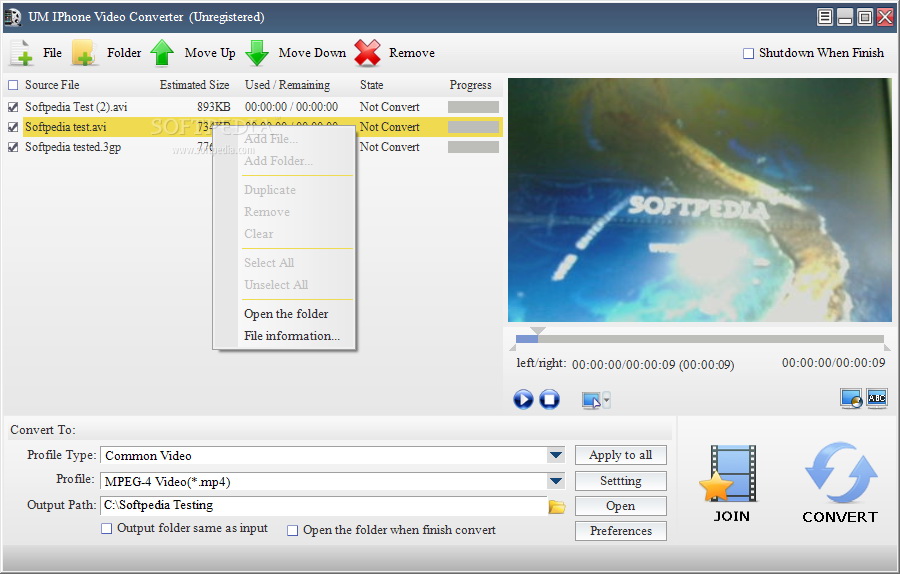Click the snapshot screen icon under the preview
Viewport: 900px width, 574px height.
click(x=591, y=400)
